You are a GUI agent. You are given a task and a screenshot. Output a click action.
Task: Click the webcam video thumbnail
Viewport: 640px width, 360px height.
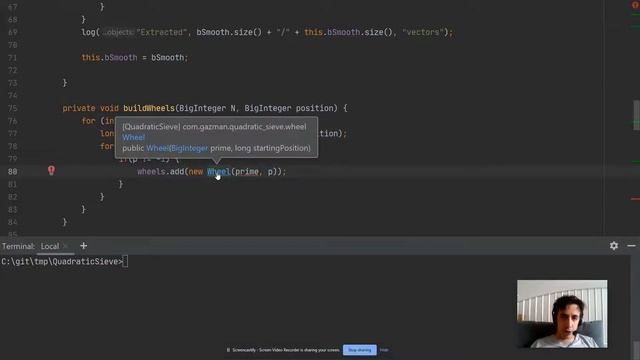562,314
